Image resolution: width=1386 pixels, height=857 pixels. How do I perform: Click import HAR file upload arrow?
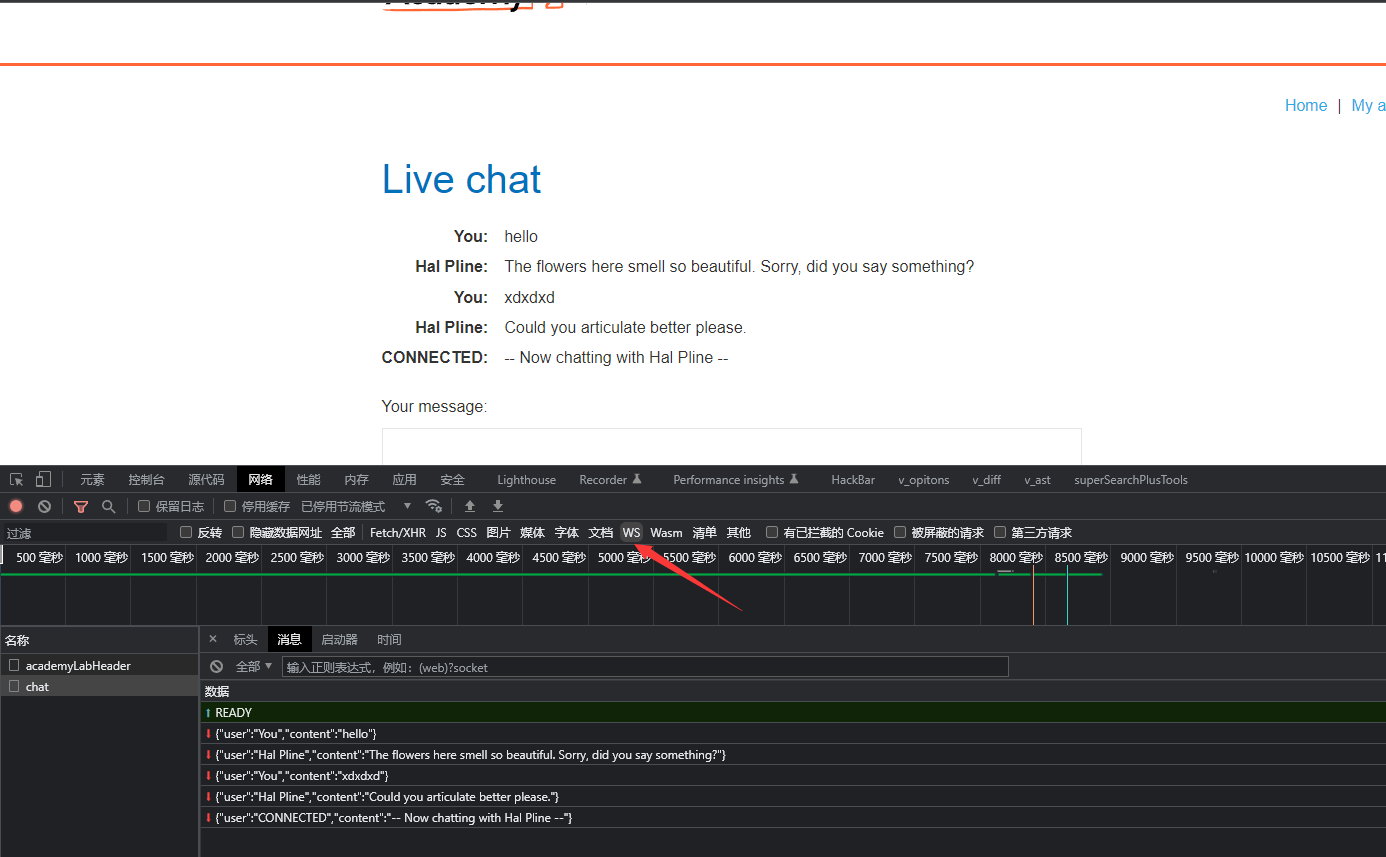click(x=470, y=506)
